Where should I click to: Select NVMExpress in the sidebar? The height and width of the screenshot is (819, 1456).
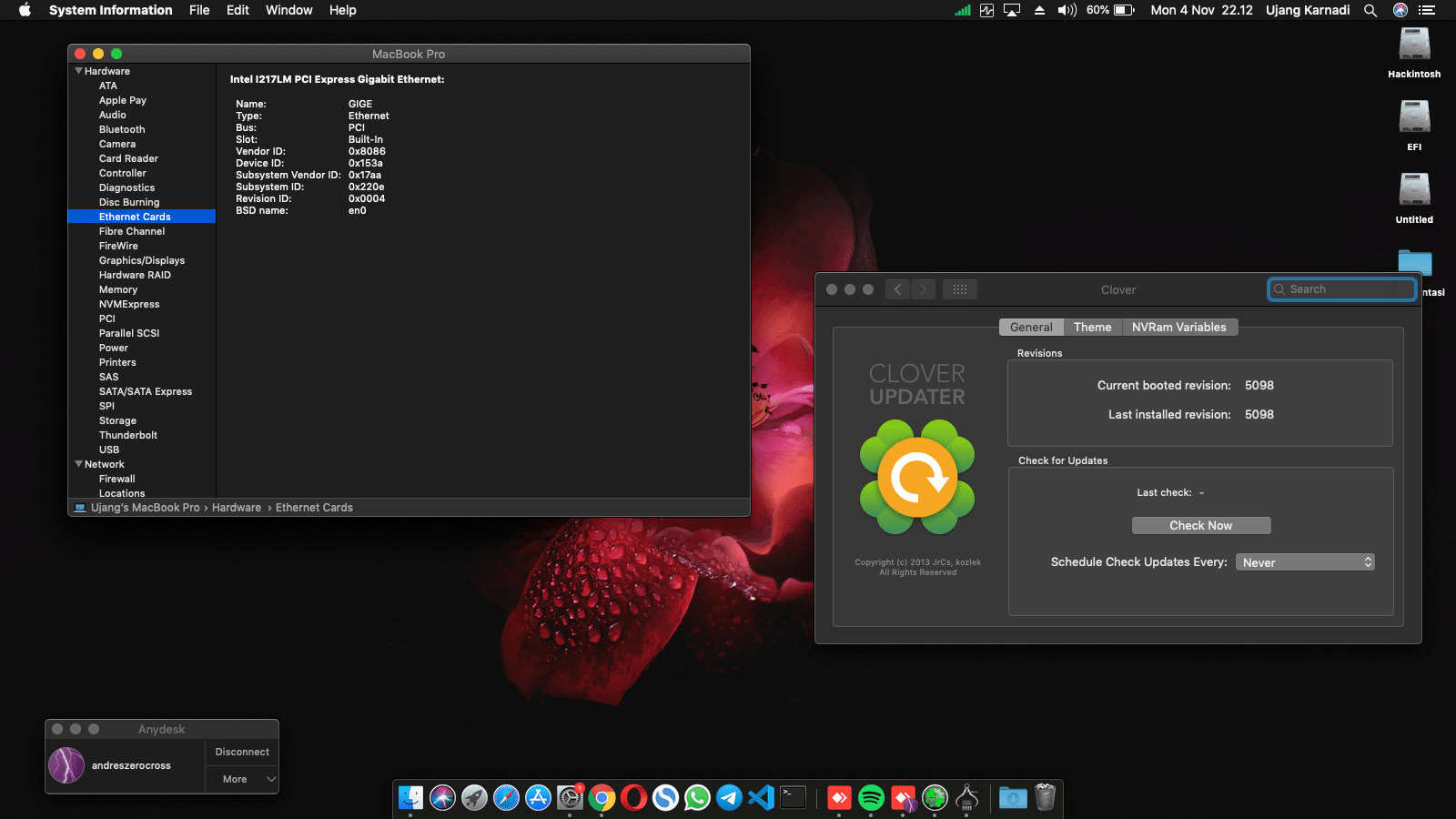click(x=129, y=304)
